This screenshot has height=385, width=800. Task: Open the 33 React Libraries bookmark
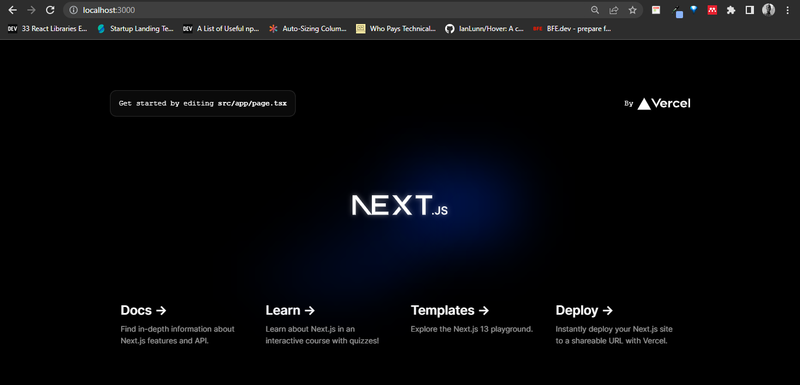(47, 29)
